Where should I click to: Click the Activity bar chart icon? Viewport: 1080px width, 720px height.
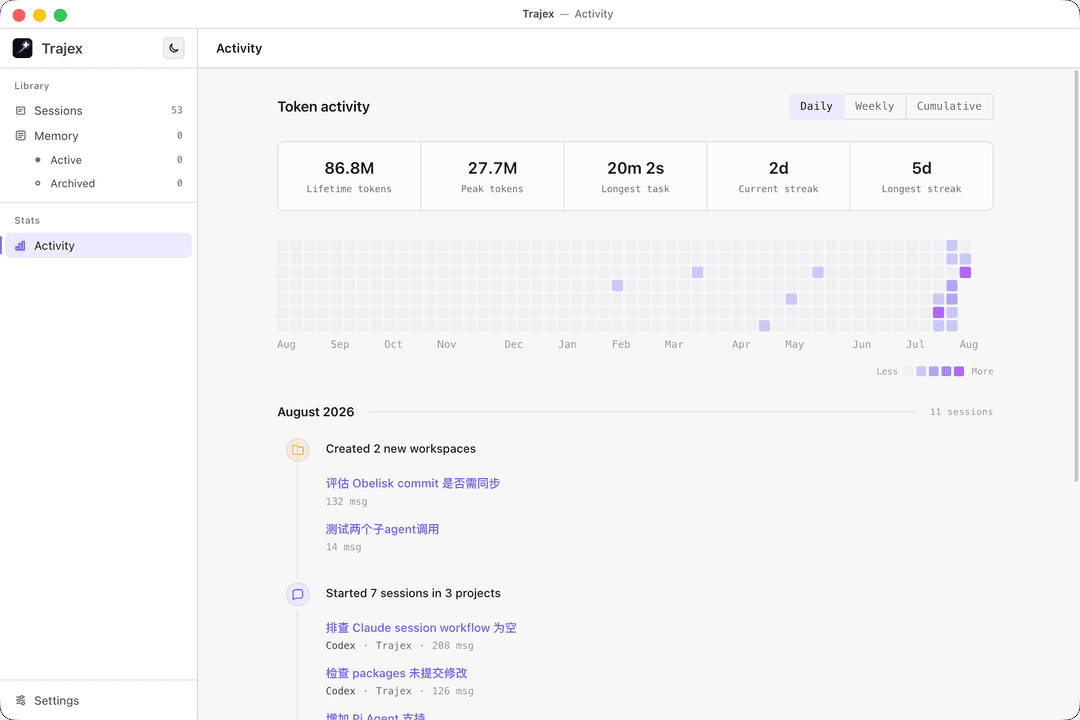click(x=21, y=245)
